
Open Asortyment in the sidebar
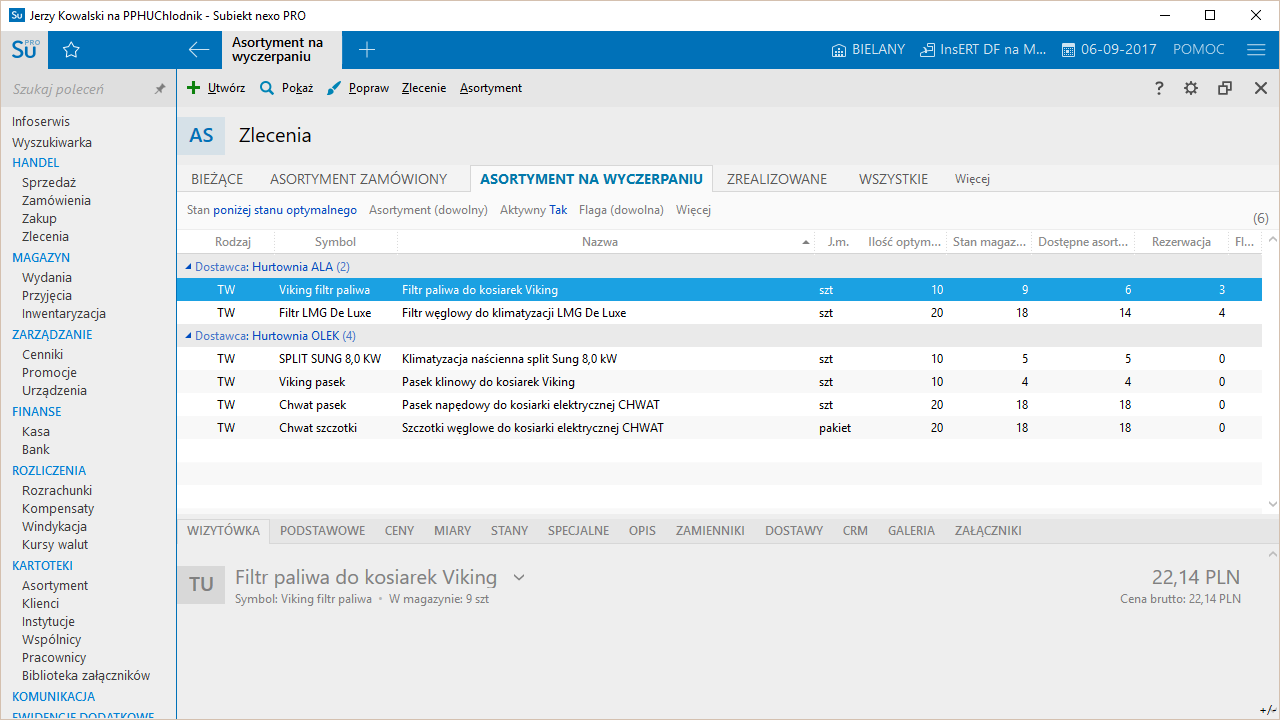(x=55, y=585)
